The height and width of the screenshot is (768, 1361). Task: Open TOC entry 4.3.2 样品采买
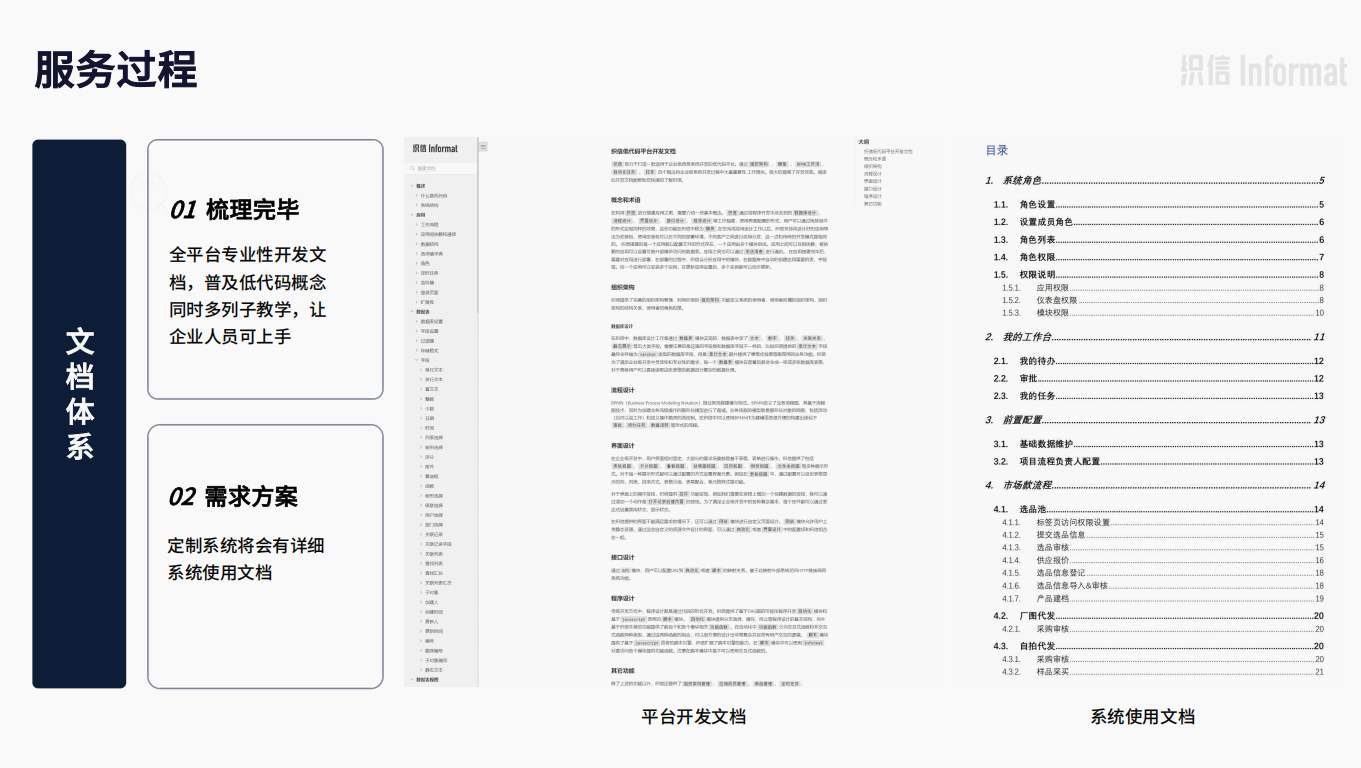(x=1163, y=672)
